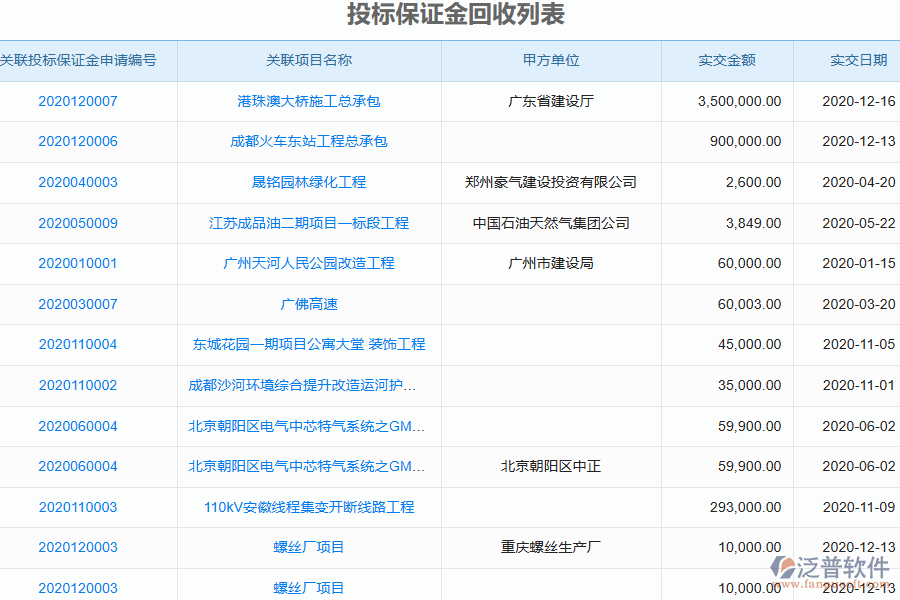The width and height of the screenshot is (900, 600).
Task: View project 成都火车东站工程总承包 details
Action: point(305,141)
